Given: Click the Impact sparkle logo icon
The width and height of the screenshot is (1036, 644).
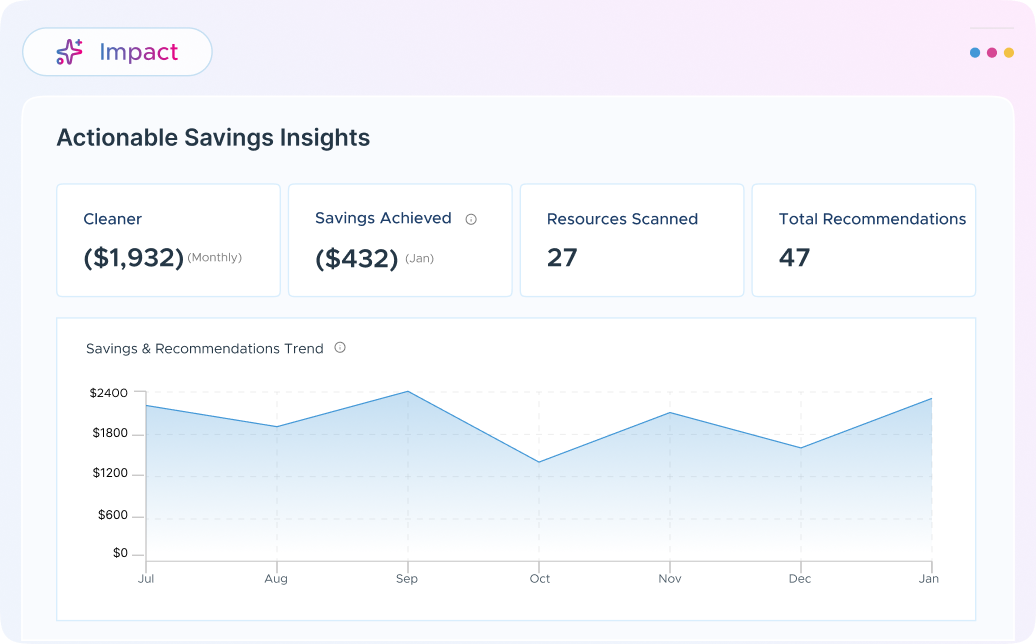Looking at the screenshot, I should [x=69, y=52].
